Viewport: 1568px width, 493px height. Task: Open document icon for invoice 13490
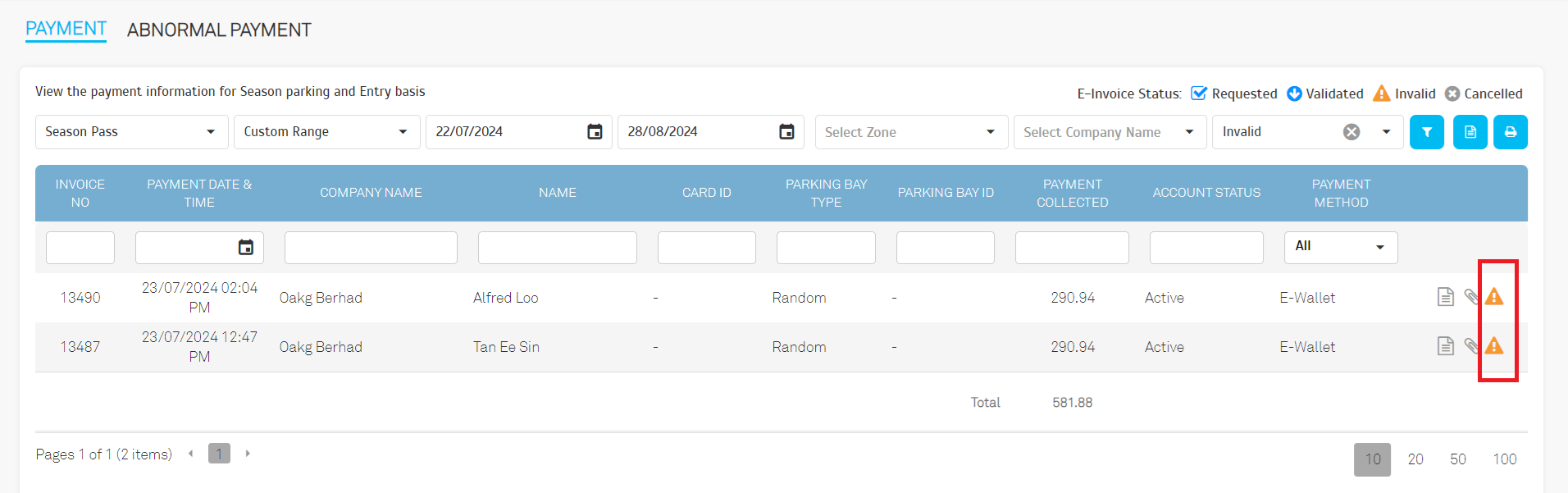click(1445, 297)
